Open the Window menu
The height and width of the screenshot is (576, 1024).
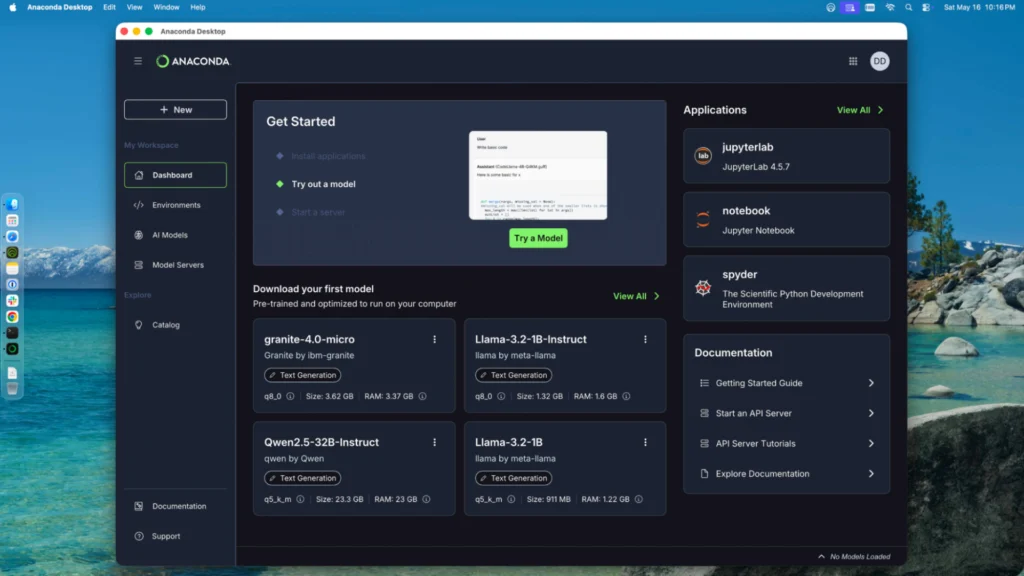click(166, 7)
